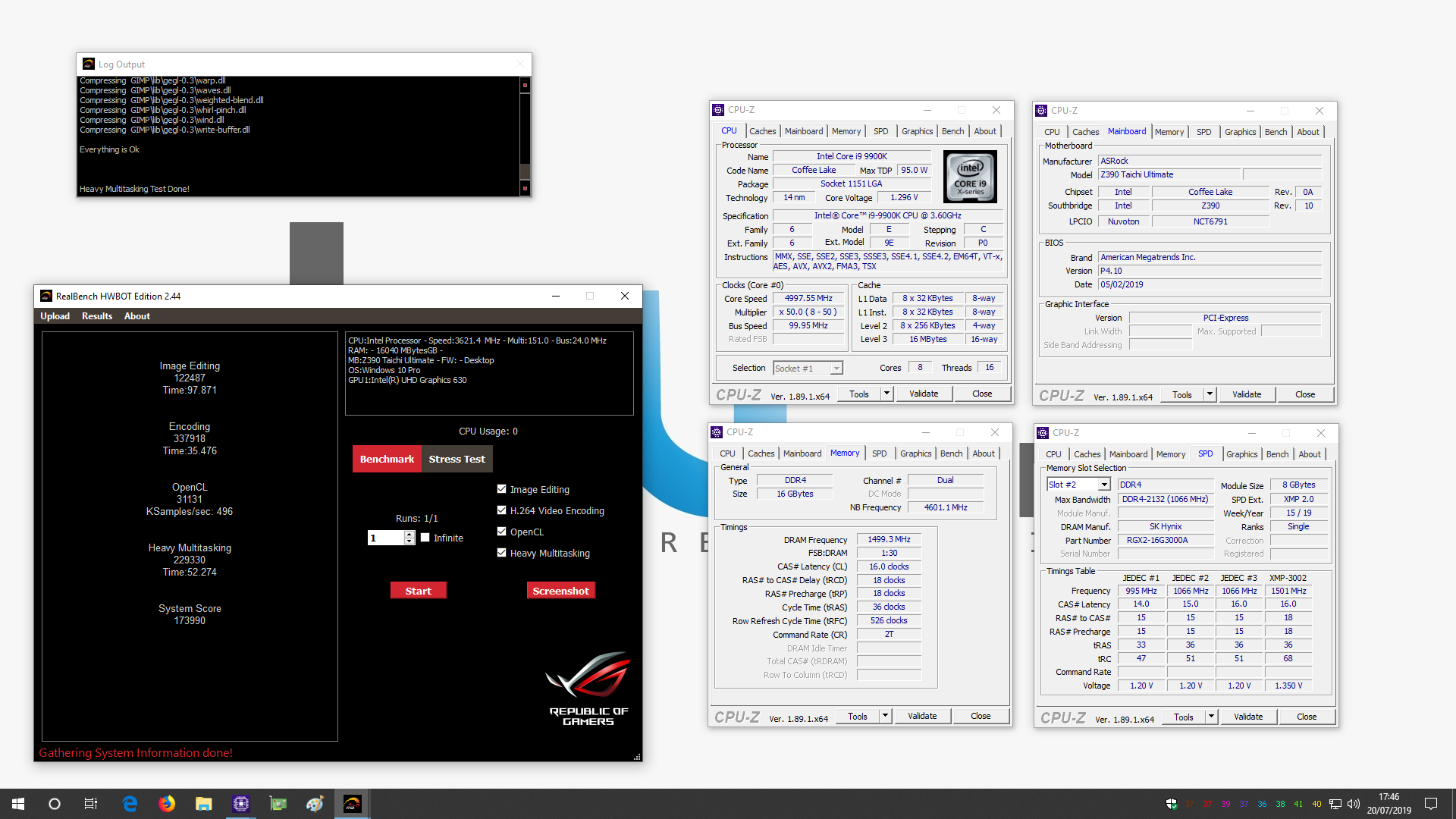1456x819 pixels.
Task: Open the Graphics tab in the SPD window
Action: pos(1241,454)
